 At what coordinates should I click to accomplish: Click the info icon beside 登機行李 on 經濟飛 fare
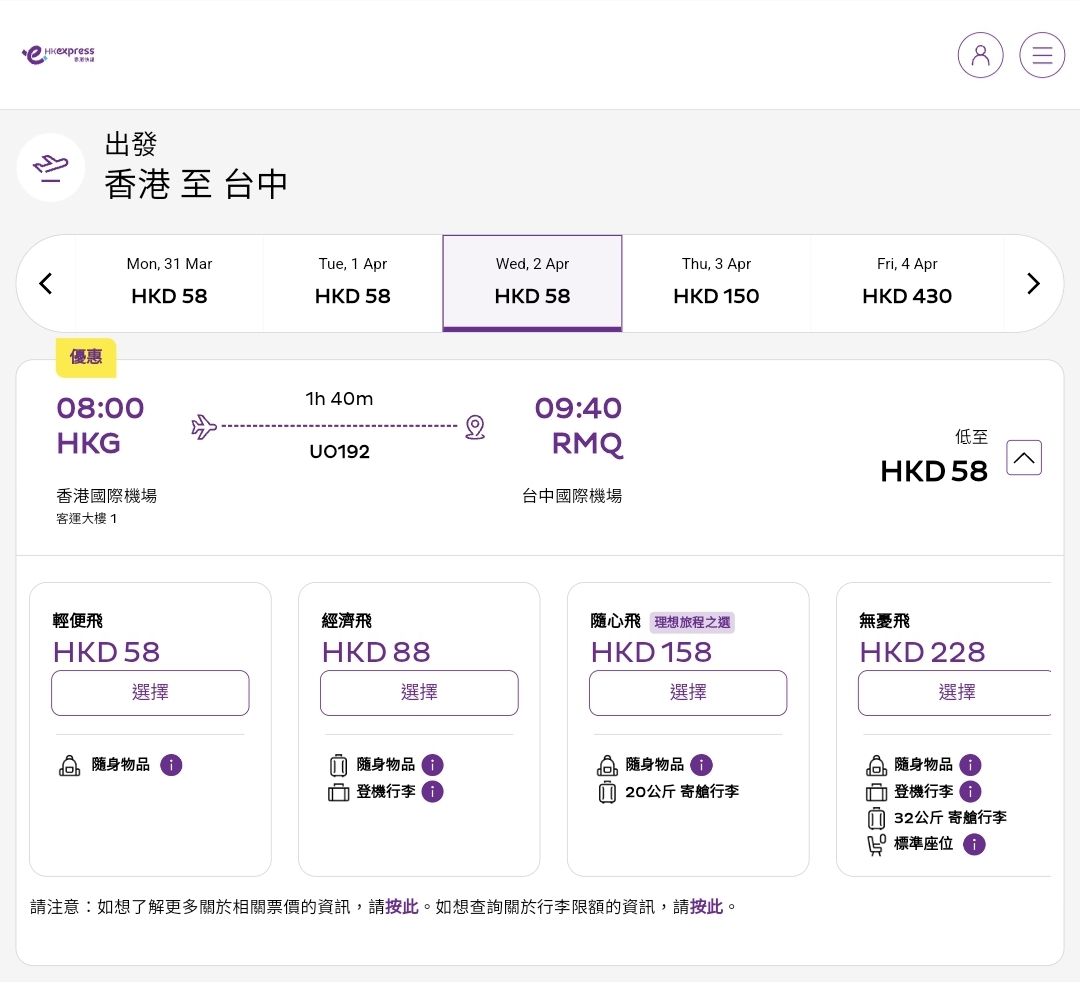click(433, 791)
